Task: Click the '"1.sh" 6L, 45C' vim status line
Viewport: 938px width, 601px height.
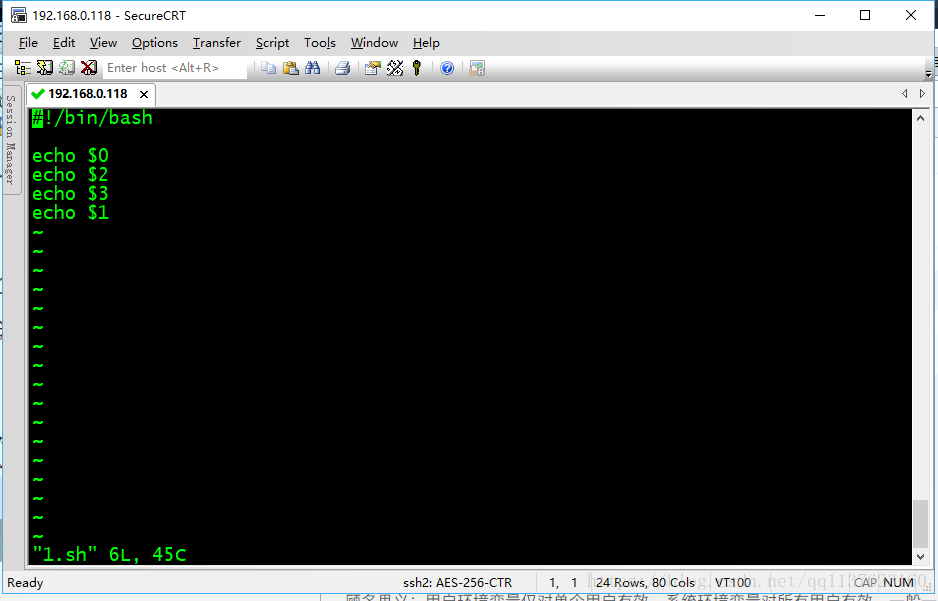Action: coord(109,554)
